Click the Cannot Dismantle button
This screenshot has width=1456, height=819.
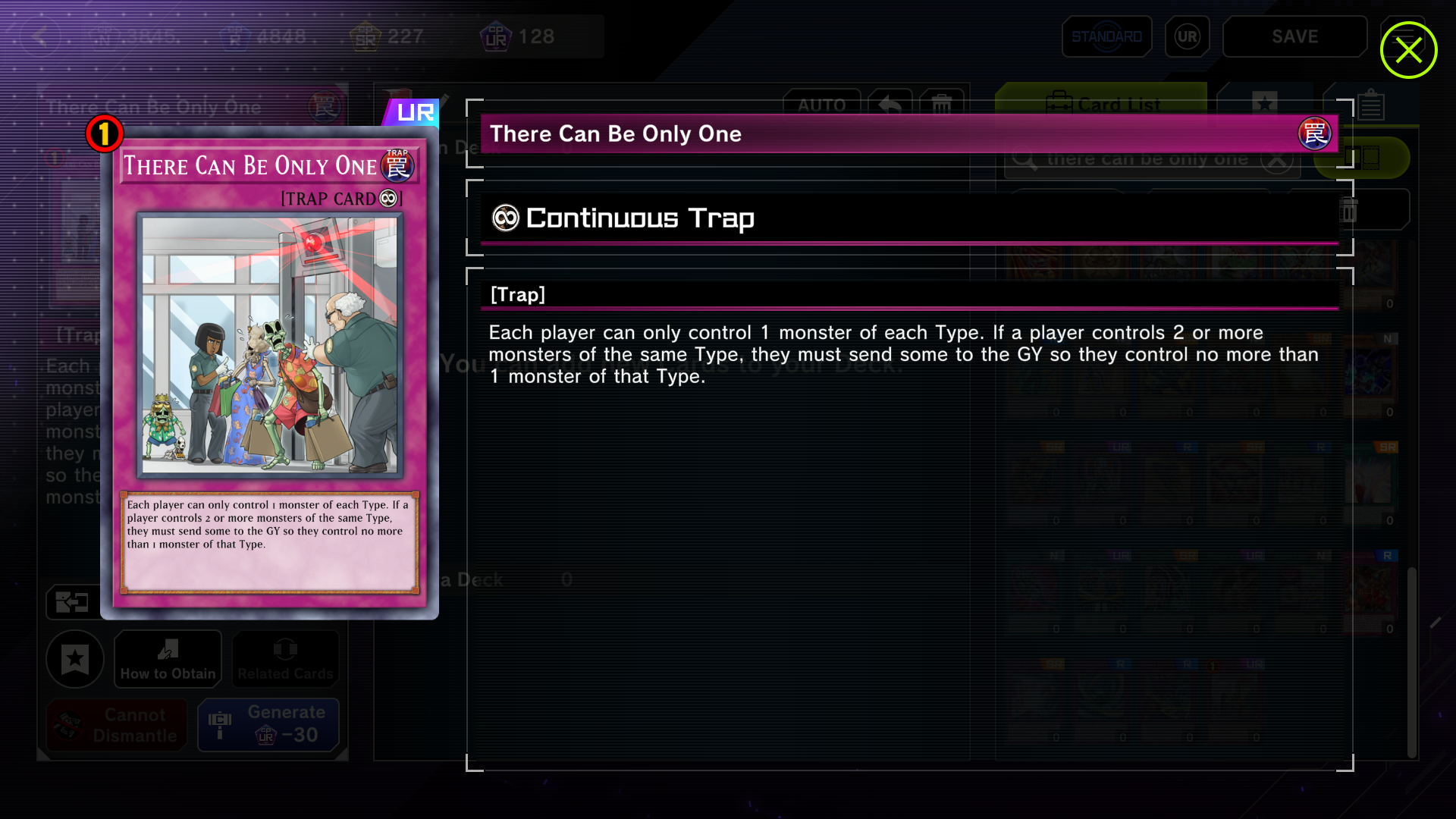tap(116, 724)
